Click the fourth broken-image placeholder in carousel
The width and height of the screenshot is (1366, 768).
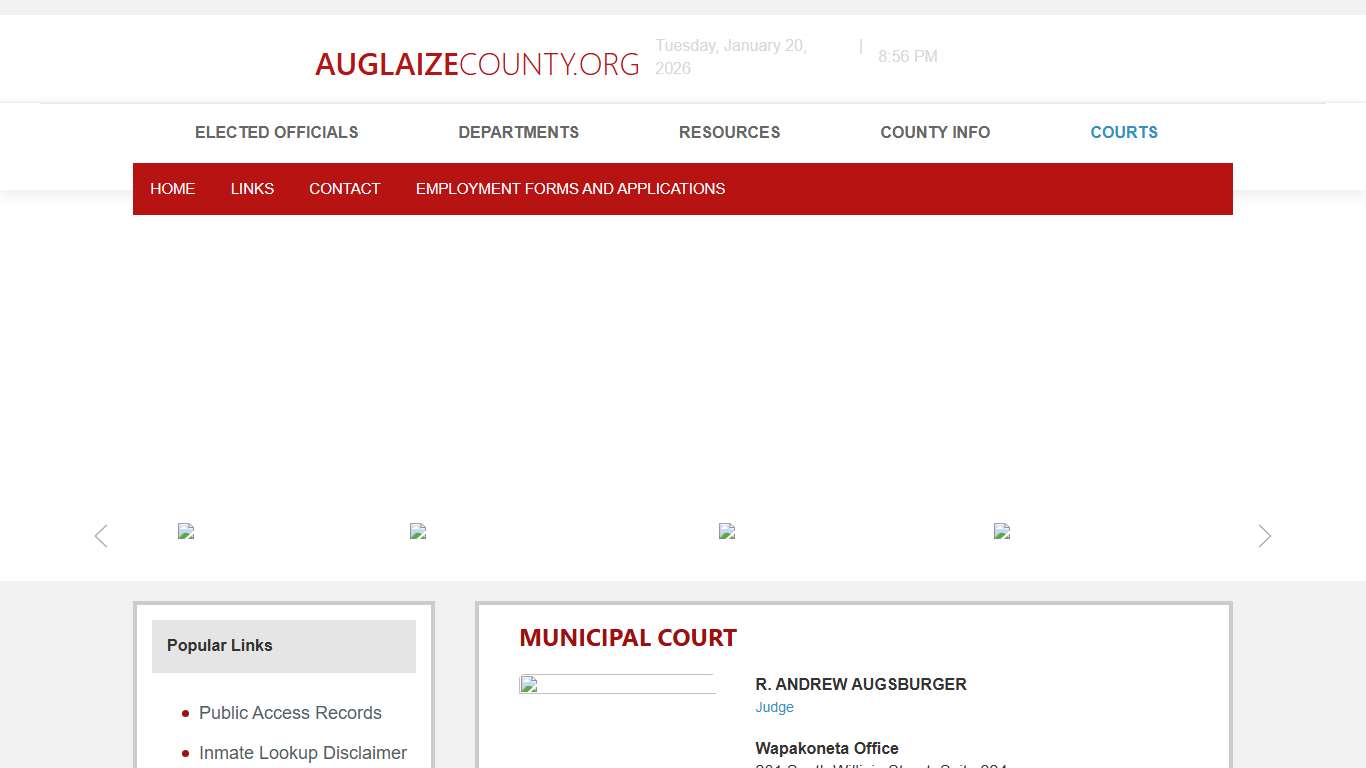point(1001,531)
